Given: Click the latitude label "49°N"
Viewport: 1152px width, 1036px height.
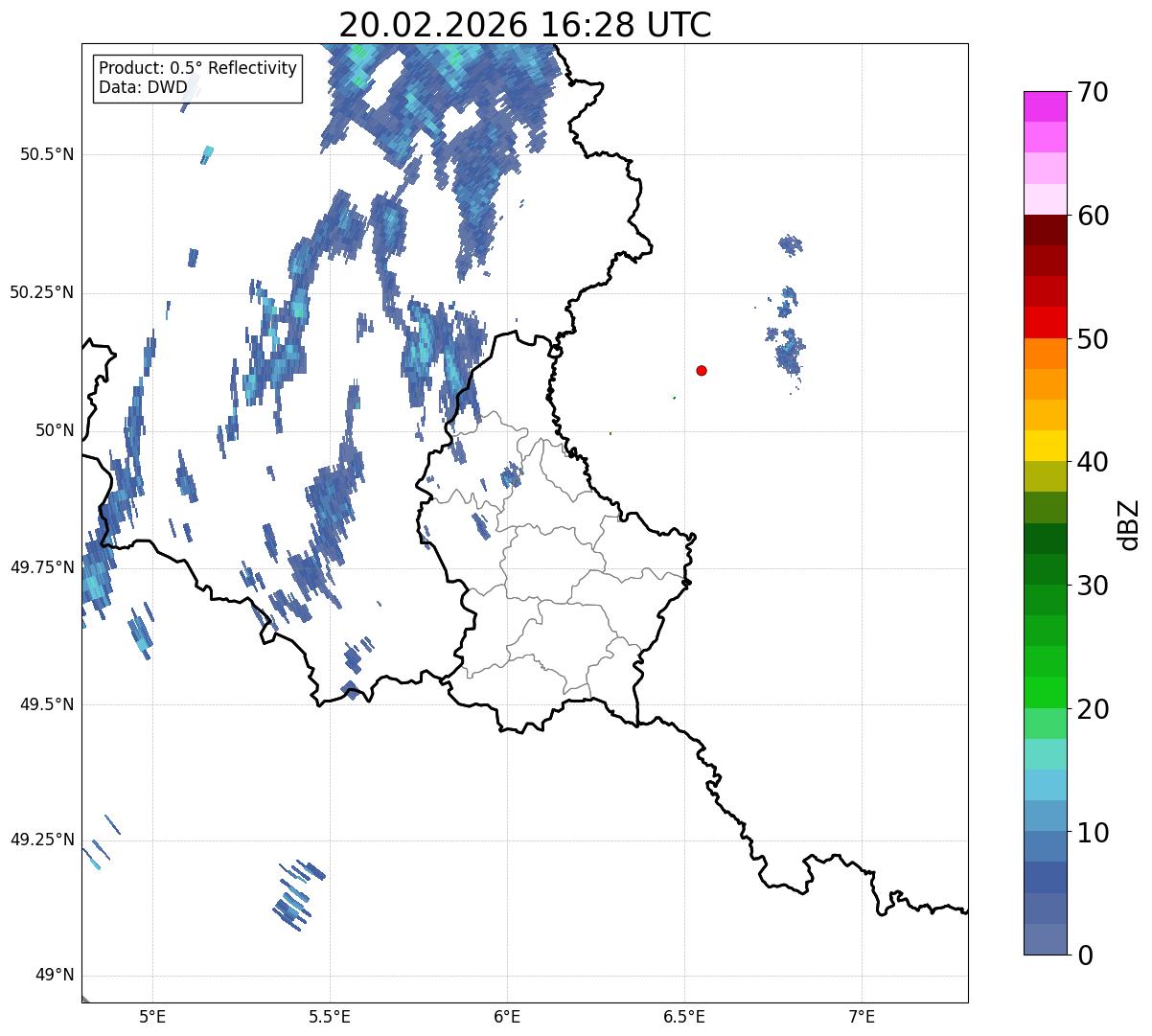Looking at the screenshot, I should (x=55, y=976).
